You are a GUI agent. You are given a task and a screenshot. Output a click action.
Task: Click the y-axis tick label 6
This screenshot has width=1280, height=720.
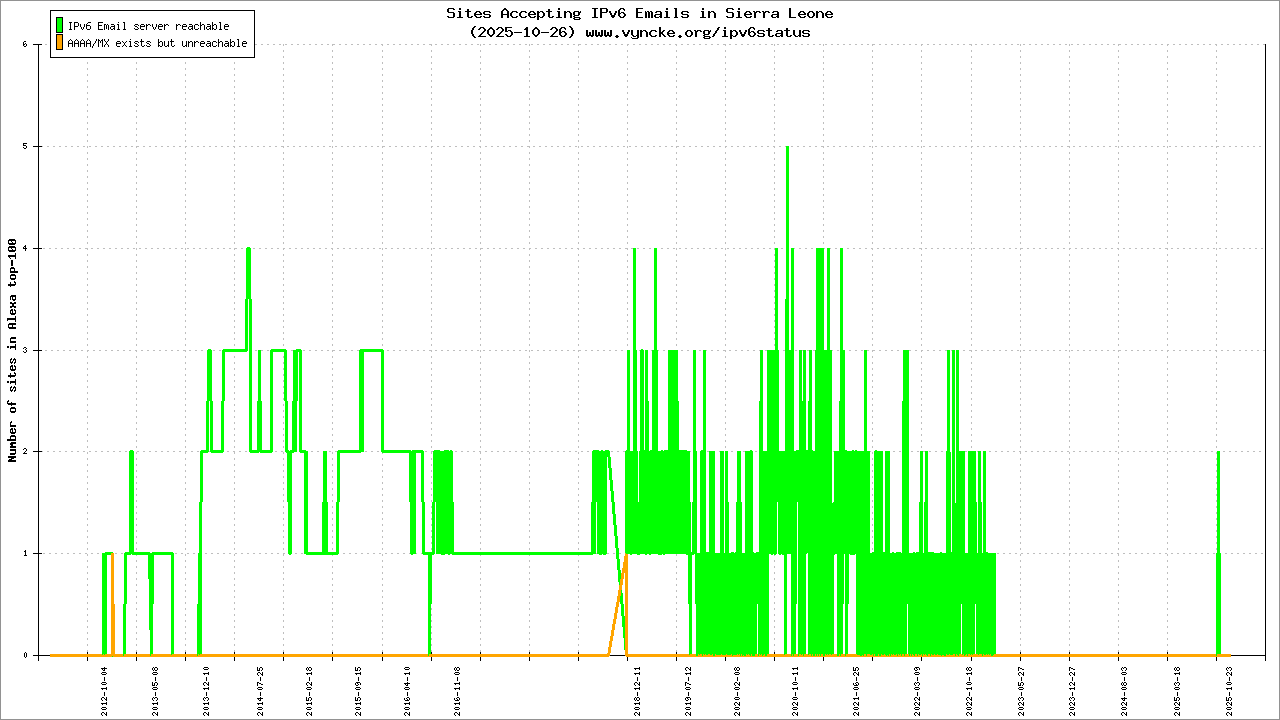pyautogui.click(x=37, y=45)
